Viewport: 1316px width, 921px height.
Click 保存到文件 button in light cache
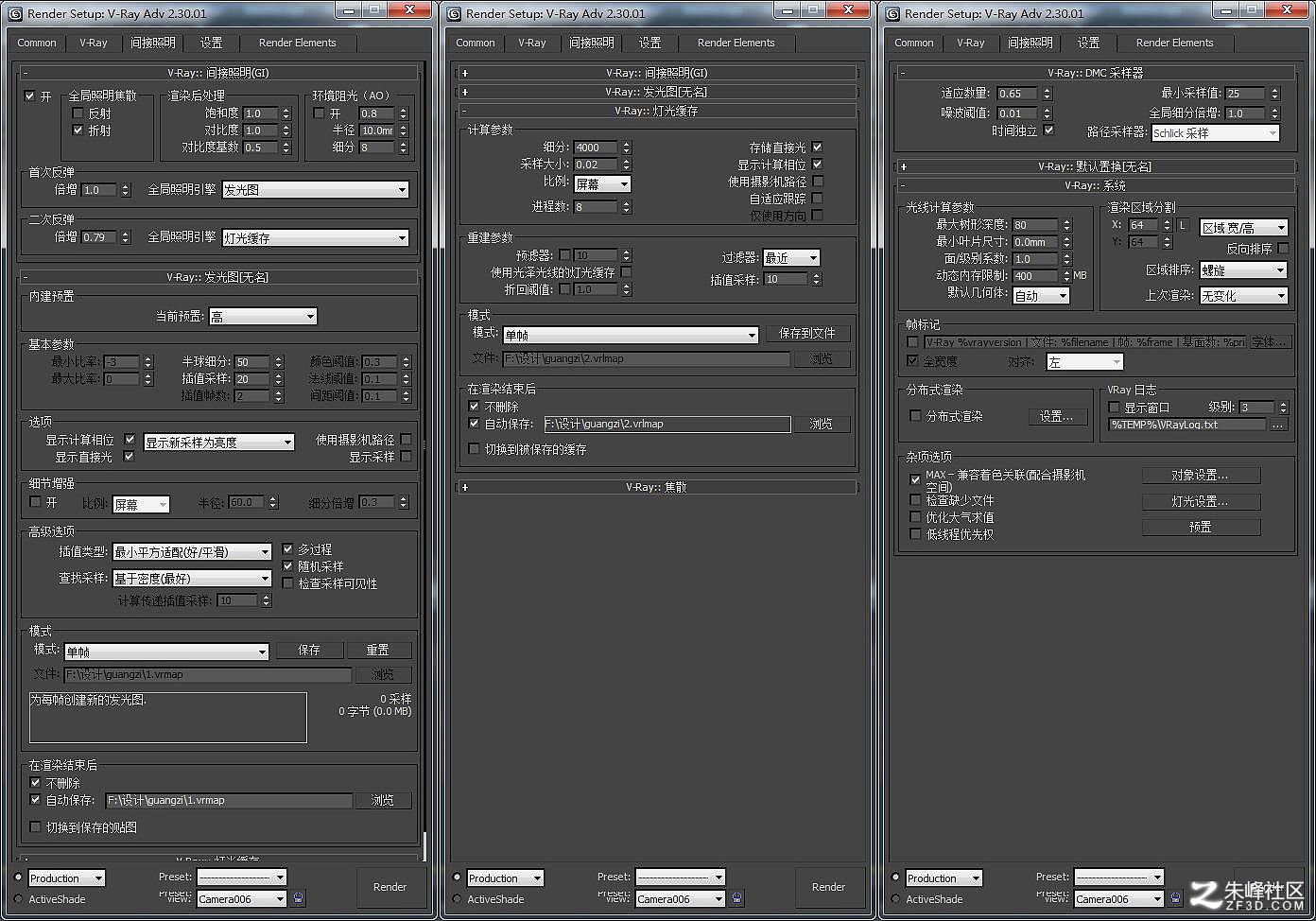coord(807,334)
